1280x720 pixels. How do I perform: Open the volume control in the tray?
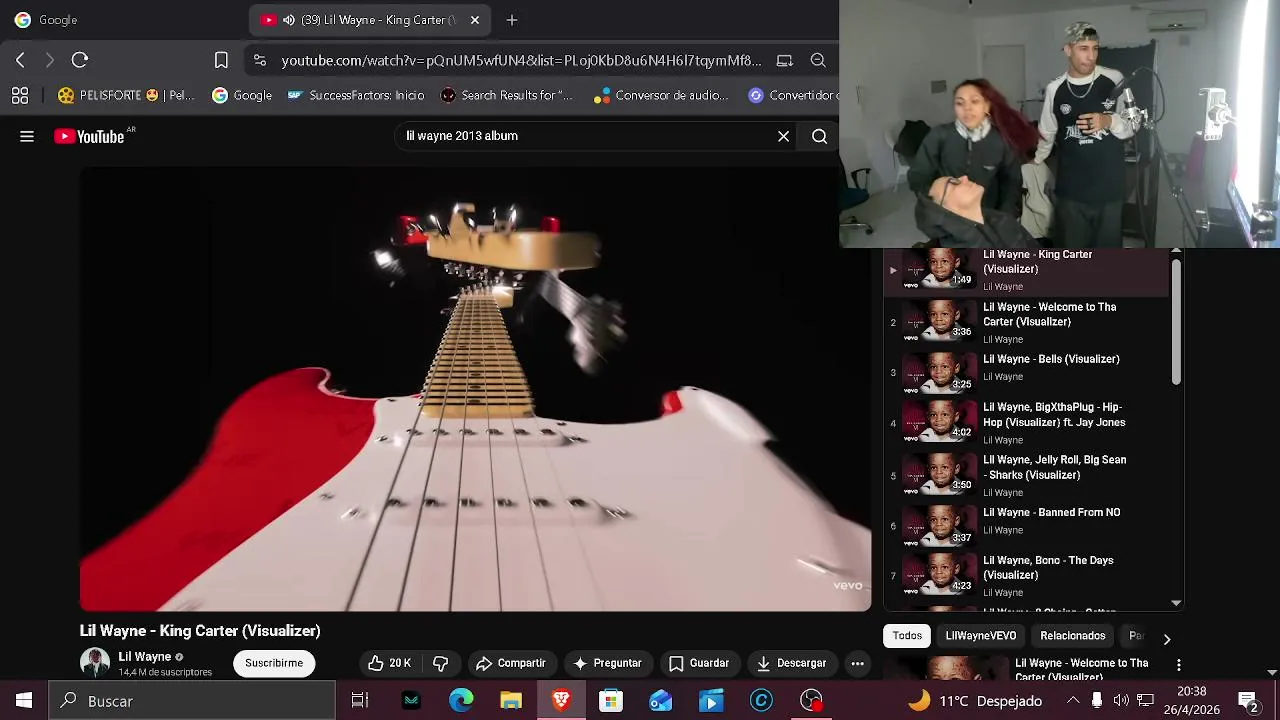(x=1121, y=701)
